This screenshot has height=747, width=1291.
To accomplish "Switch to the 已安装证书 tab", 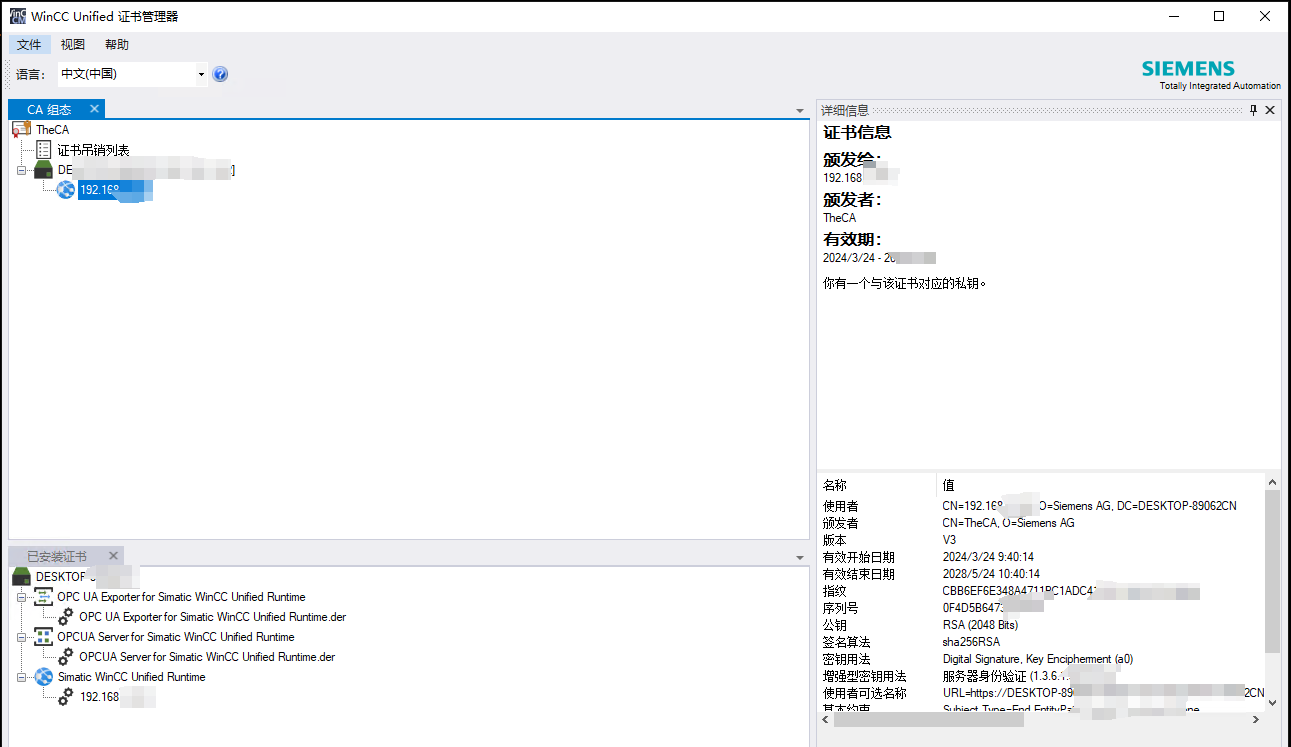I will [x=57, y=557].
